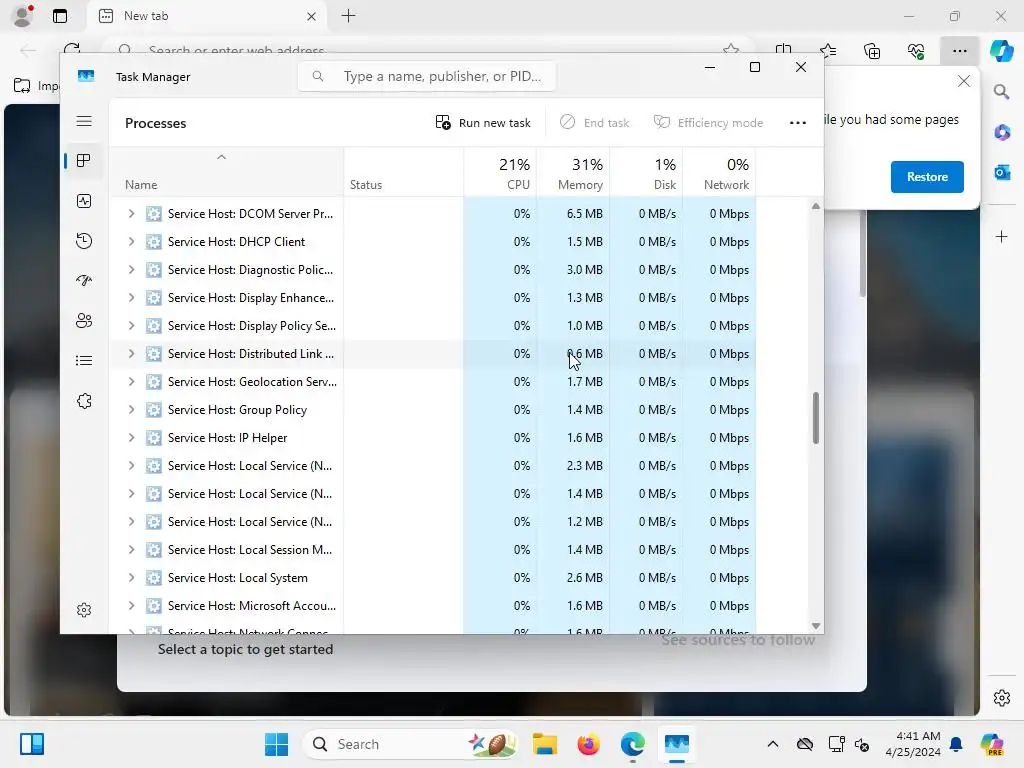
Task: Open Task Manager navigation hamburger menu
Action: coord(84,121)
